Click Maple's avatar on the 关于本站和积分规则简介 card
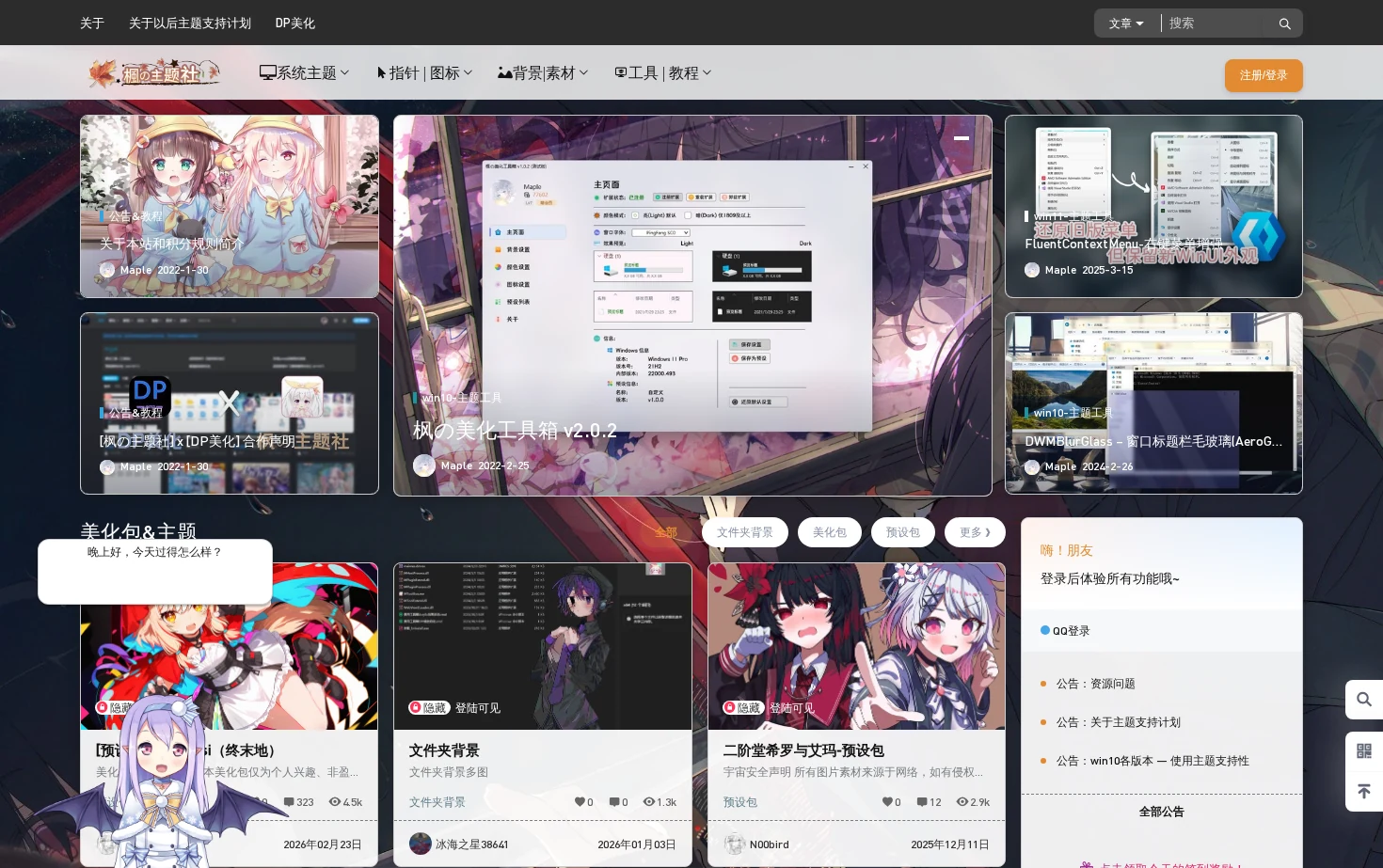Image resolution: width=1383 pixels, height=868 pixels. [x=107, y=270]
